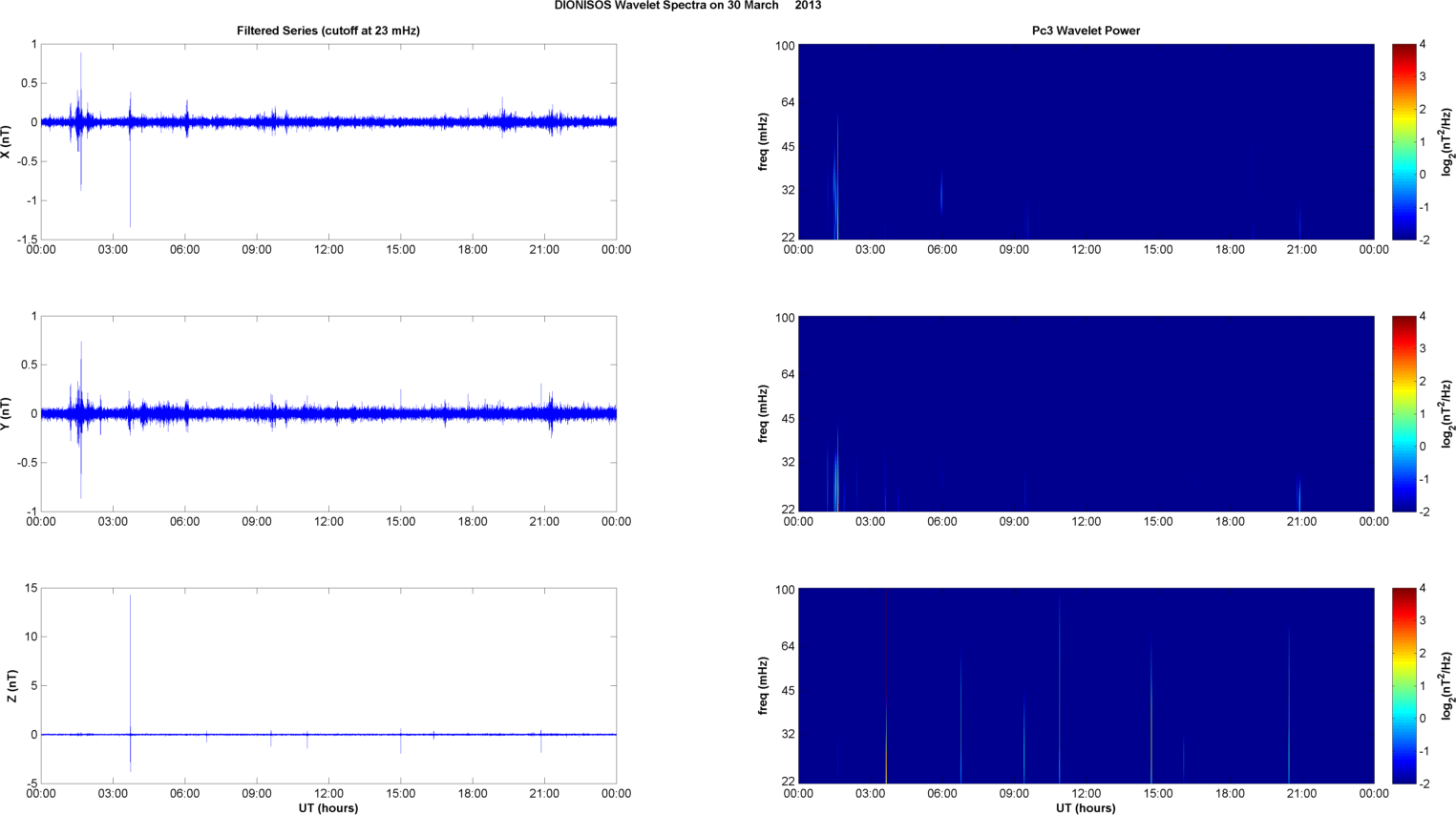Click colorbar unit label beside top spectrogram
The image size is (1456, 815).
click(x=1446, y=142)
